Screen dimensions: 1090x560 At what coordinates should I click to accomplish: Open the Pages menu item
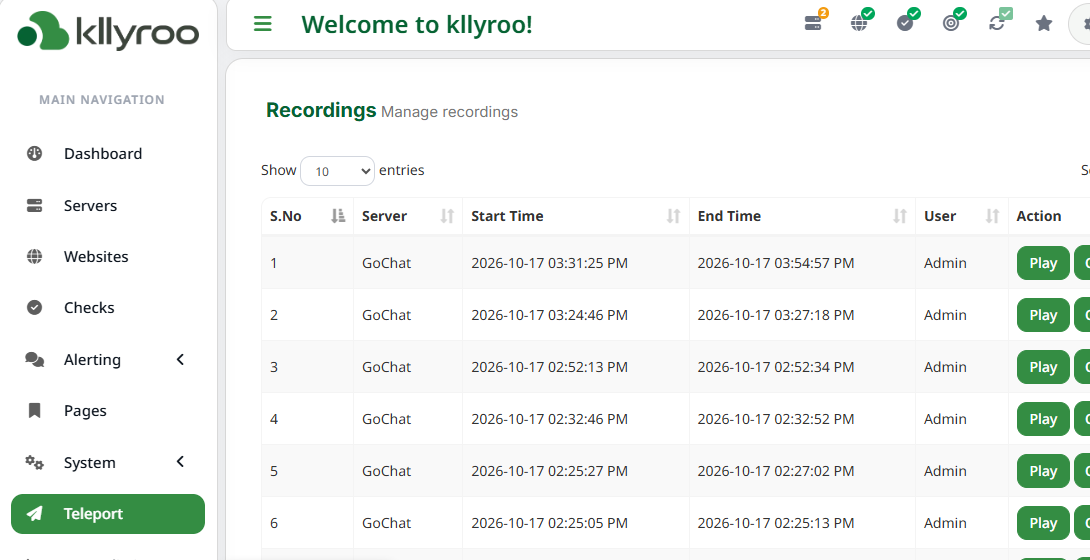tap(108, 411)
